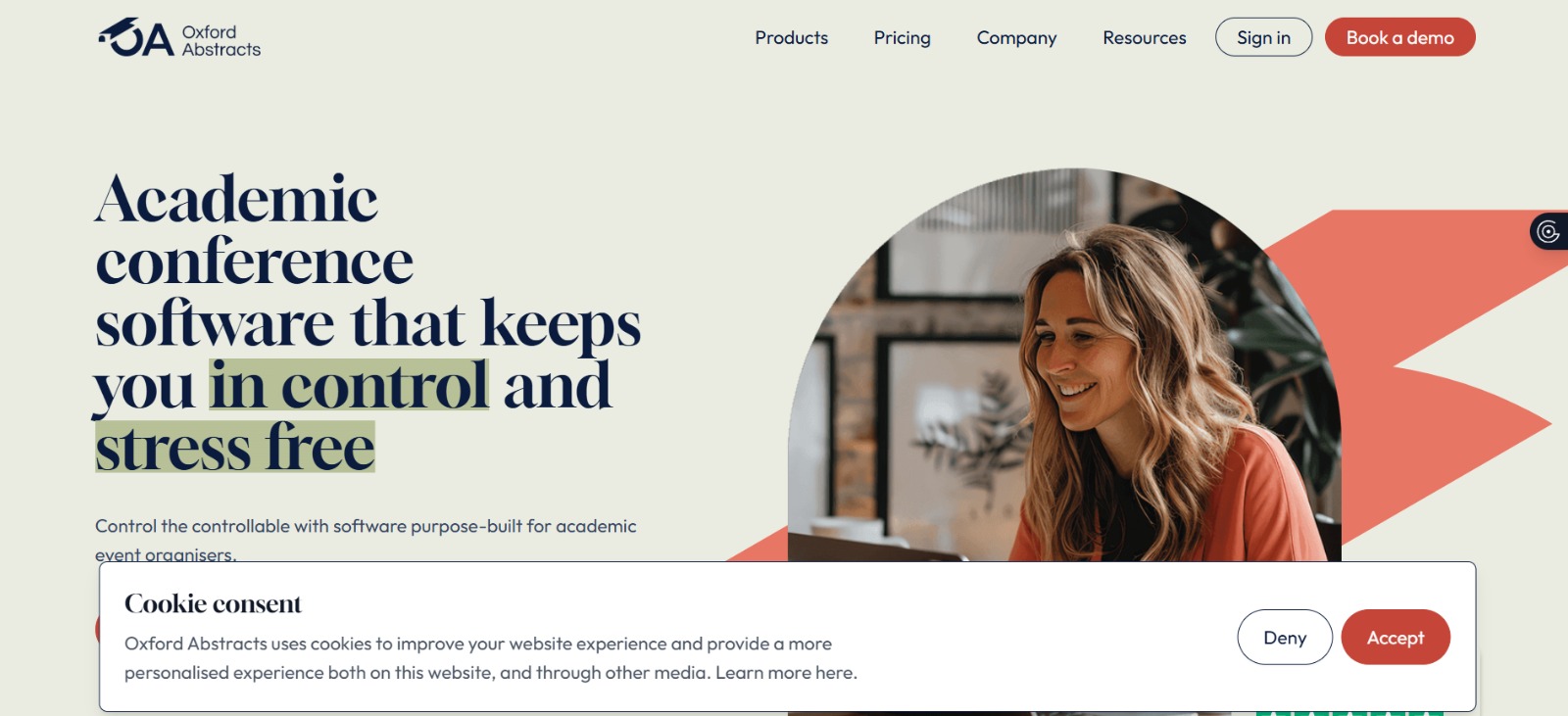Click the highlighted "in control" text
Screen dimensions: 1568x716
[x=349, y=385]
